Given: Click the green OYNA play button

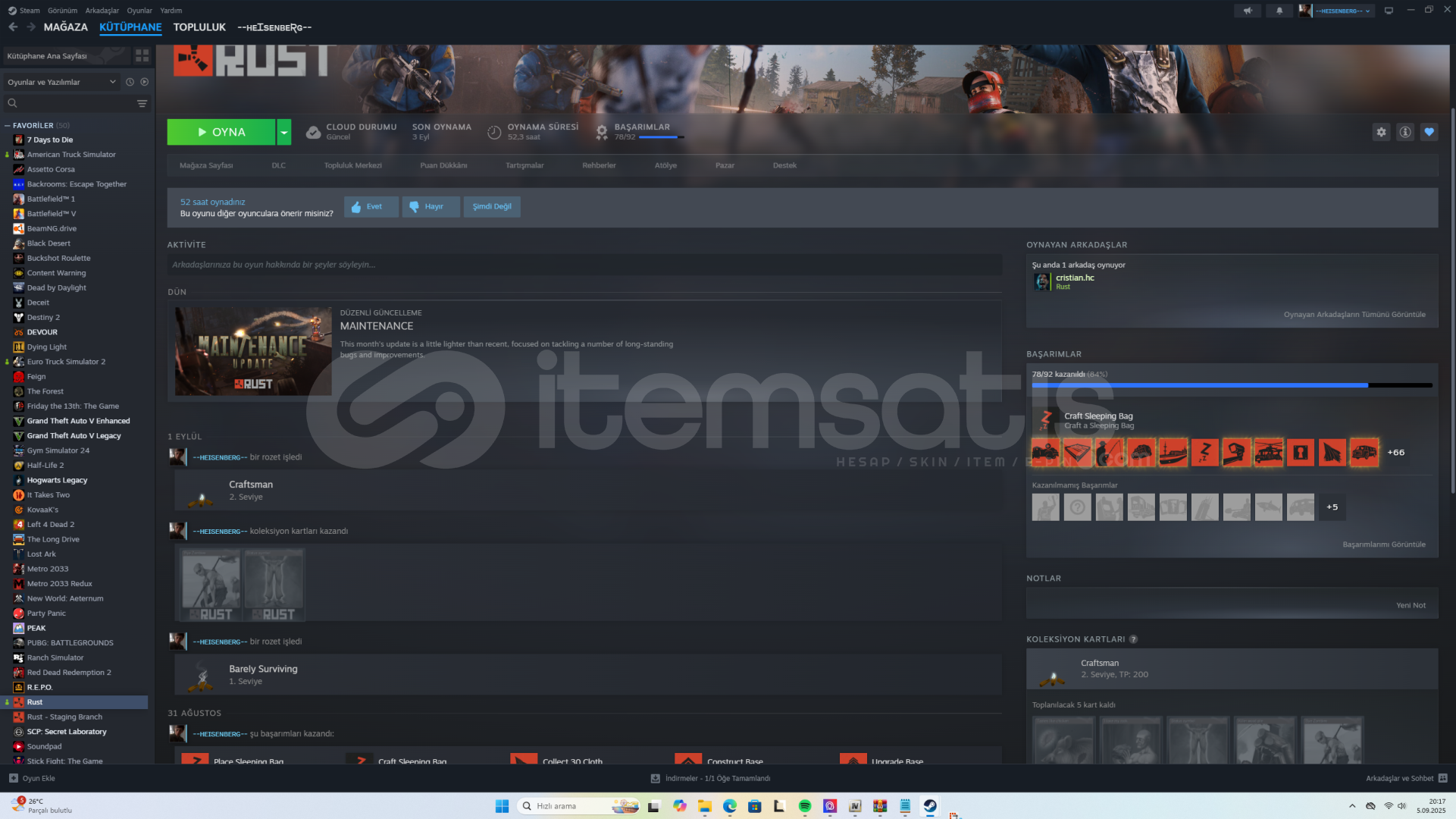Looking at the screenshot, I should [221, 132].
